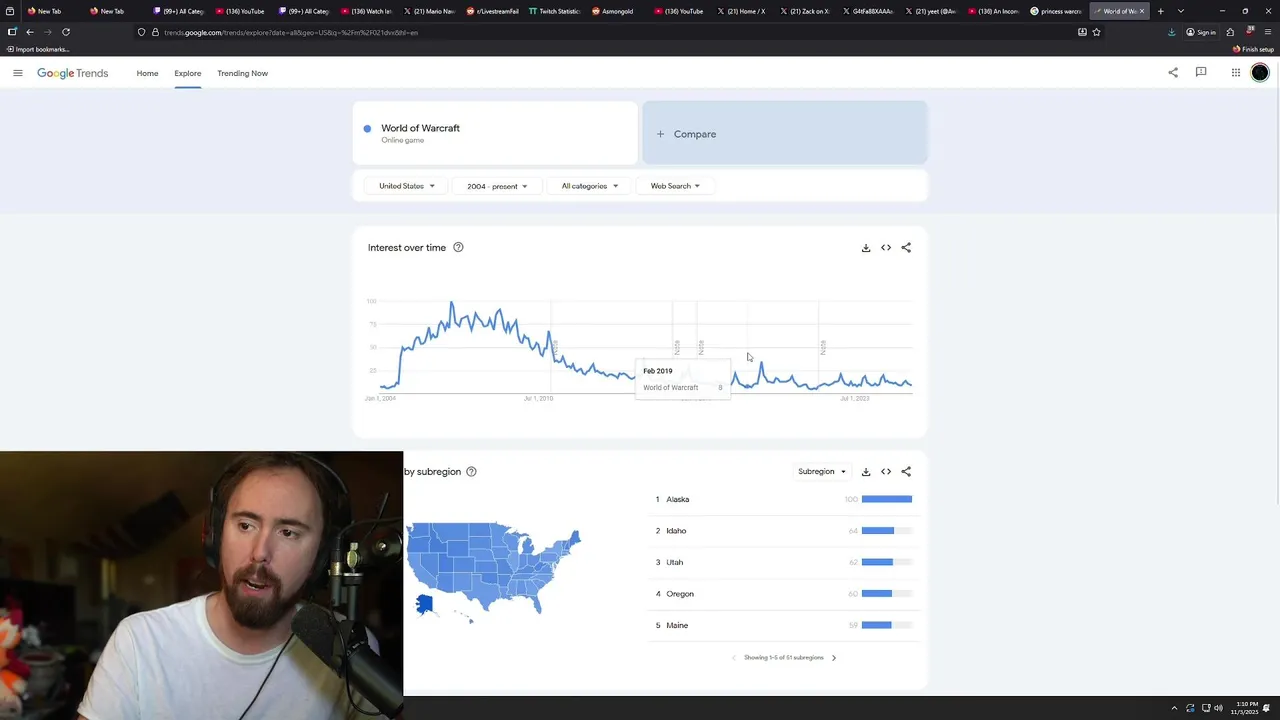Close the World of Warcraft browser tab
Image resolution: width=1280 pixels, height=720 pixels.
click(1141, 11)
